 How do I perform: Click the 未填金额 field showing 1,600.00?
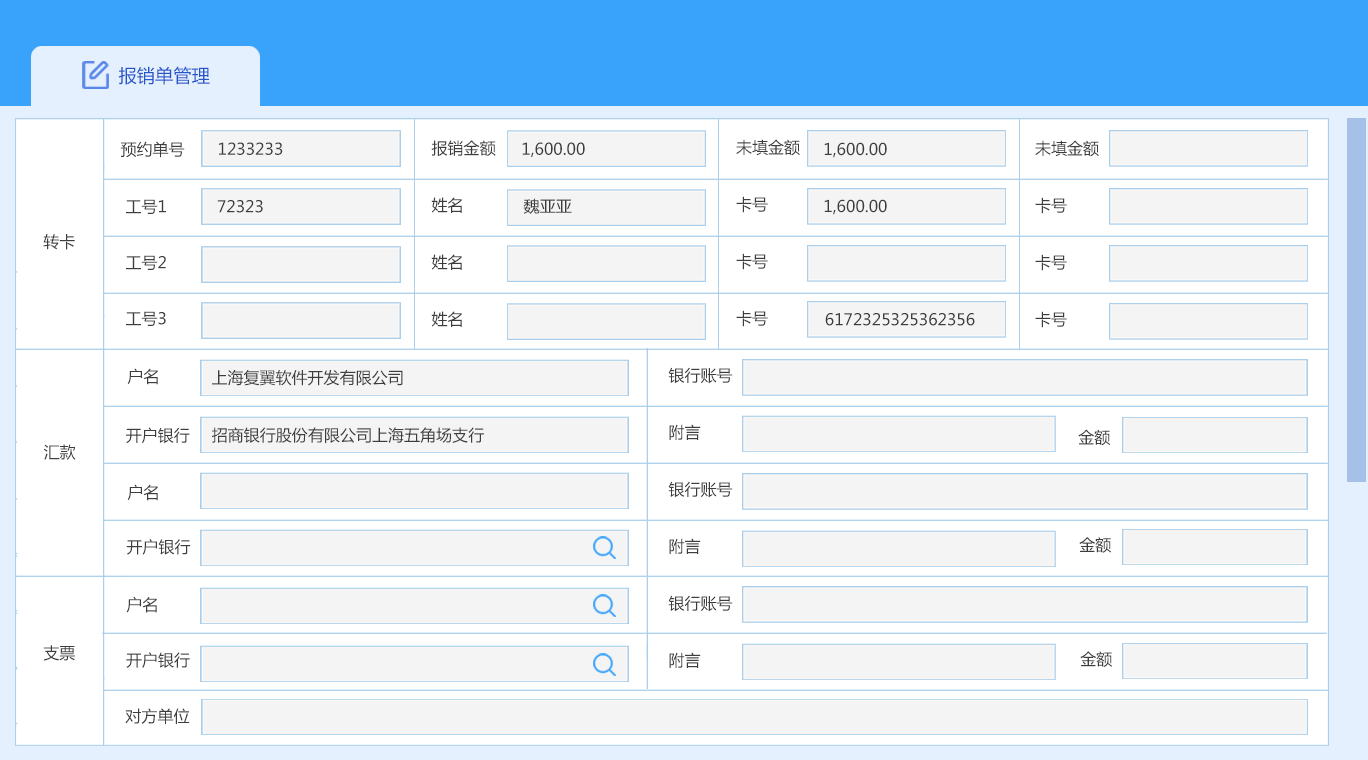tap(906, 149)
